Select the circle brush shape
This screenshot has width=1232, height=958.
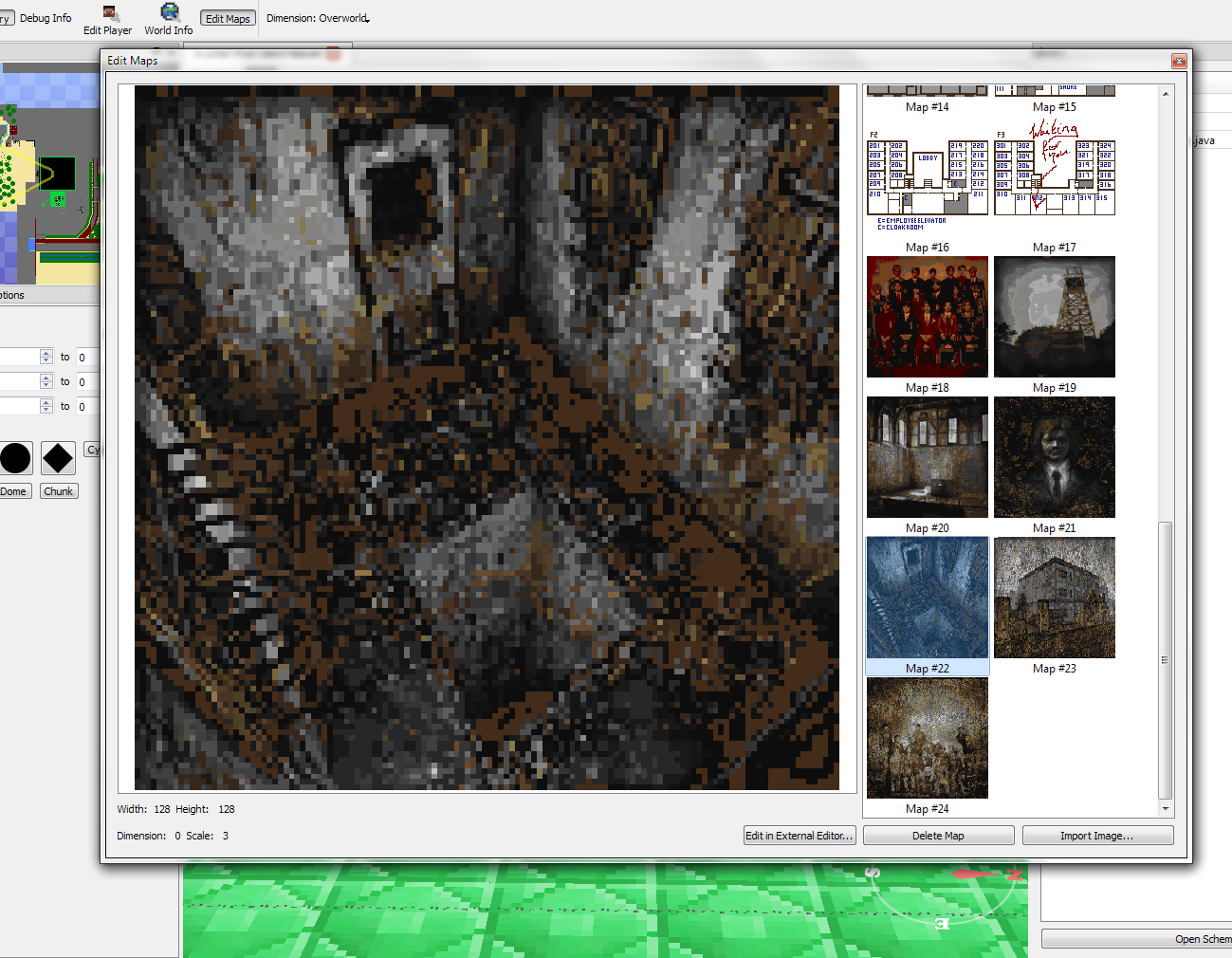pyautogui.click(x=15, y=458)
